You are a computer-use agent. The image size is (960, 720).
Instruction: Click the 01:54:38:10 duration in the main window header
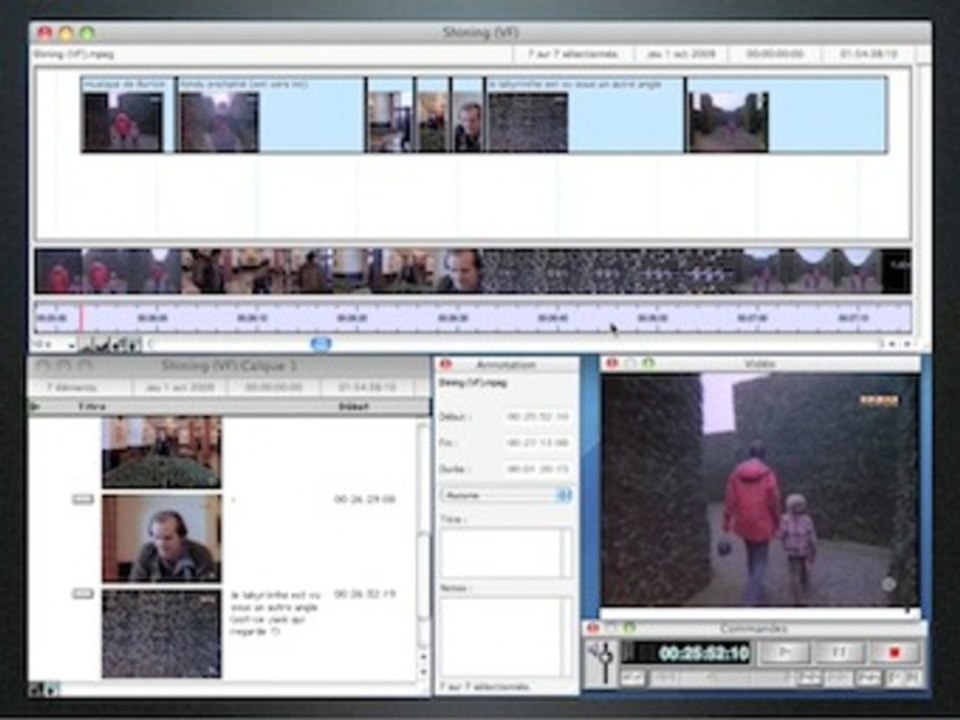tap(868, 54)
